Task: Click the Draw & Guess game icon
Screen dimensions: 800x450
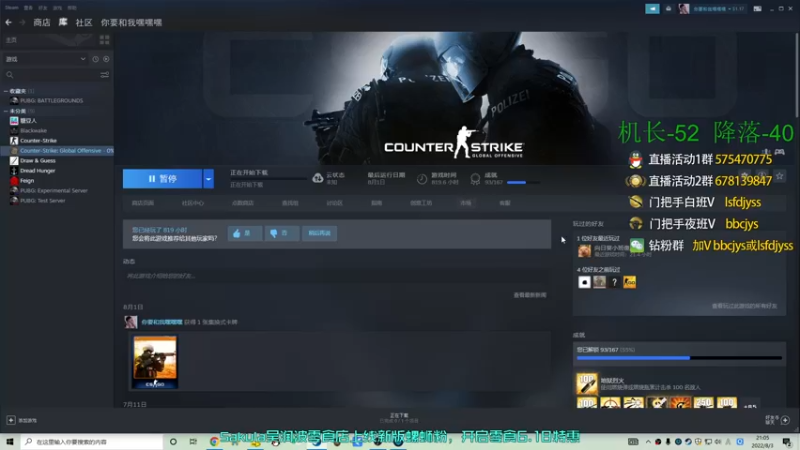Action: [14, 161]
